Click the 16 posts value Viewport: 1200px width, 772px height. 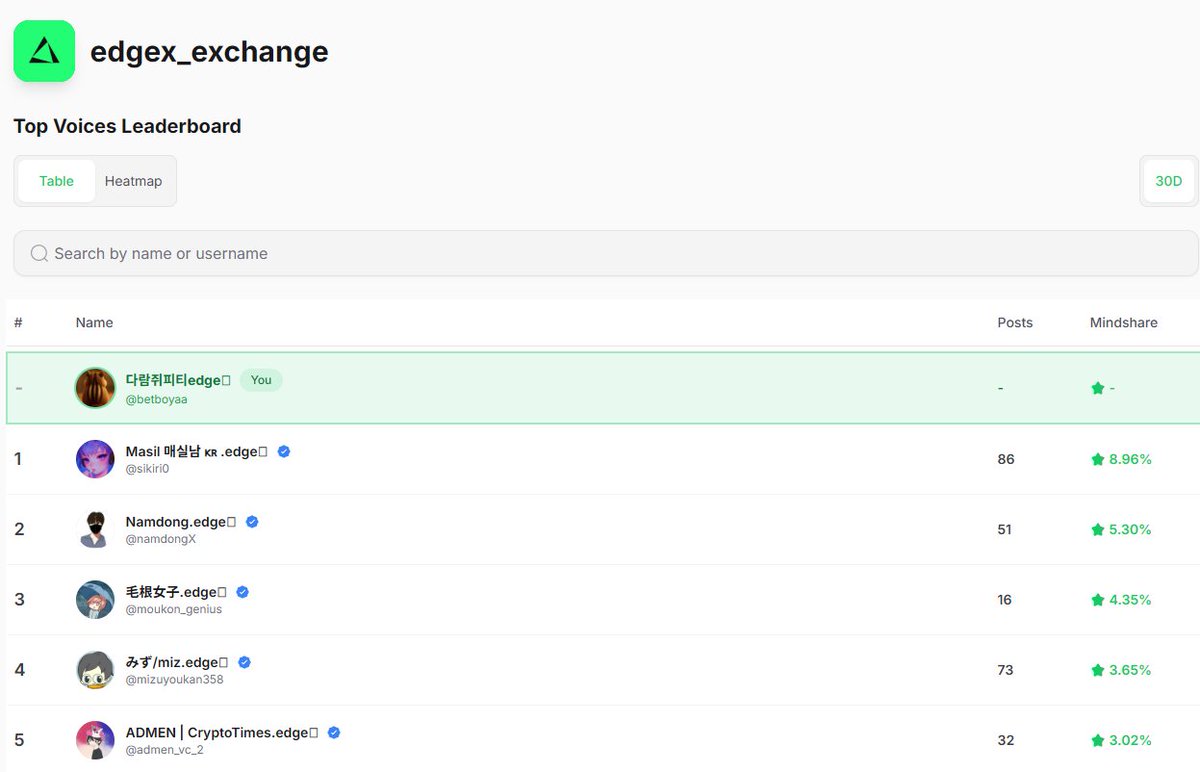[x=1005, y=600]
